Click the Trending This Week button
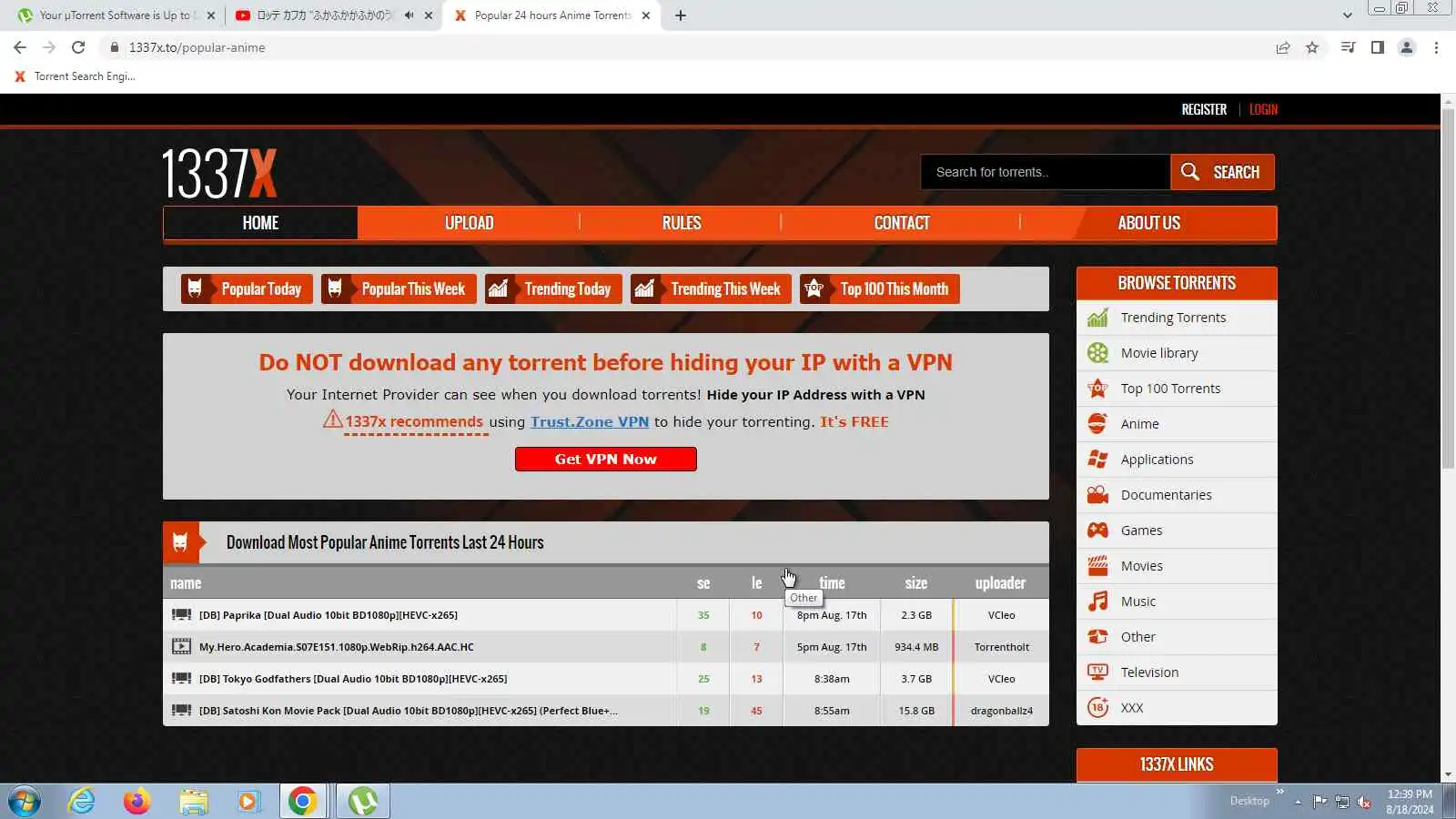Image resolution: width=1456 pixels, height=819 pixels. [711, 289]
